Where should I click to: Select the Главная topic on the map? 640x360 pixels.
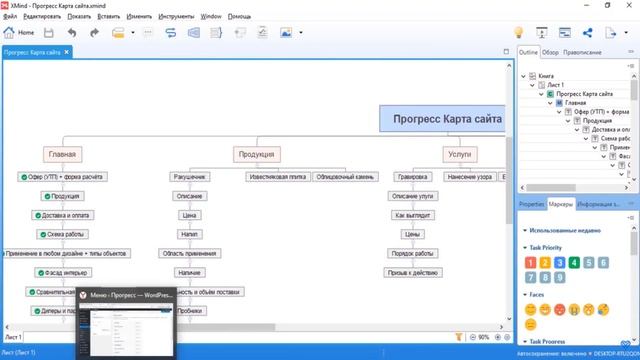62,154
